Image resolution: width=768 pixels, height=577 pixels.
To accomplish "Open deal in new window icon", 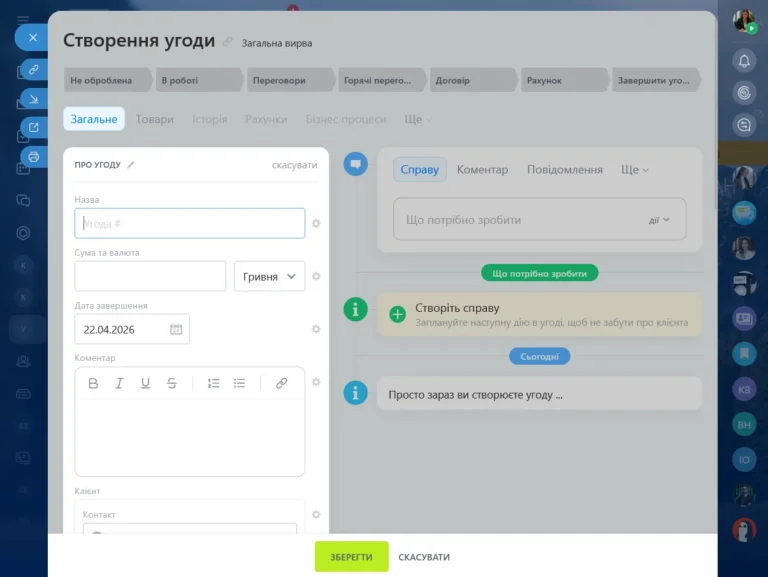I will (33, 128).
